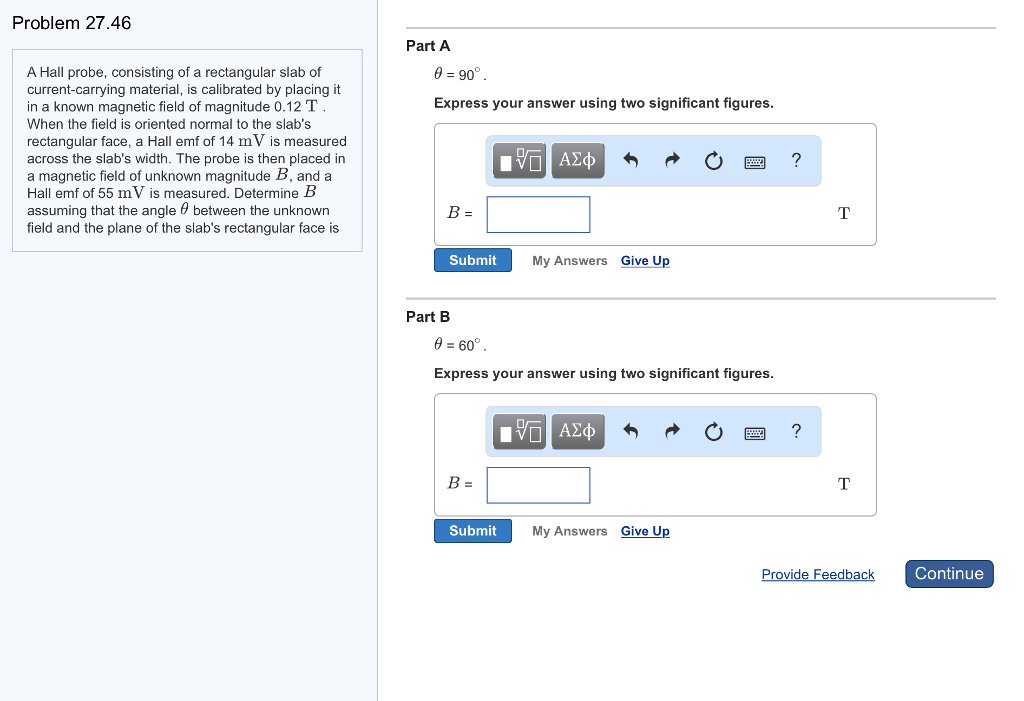Viewport: 1024px width, 701px height.
Task: Give up on Part A
Action: point(645,261)
